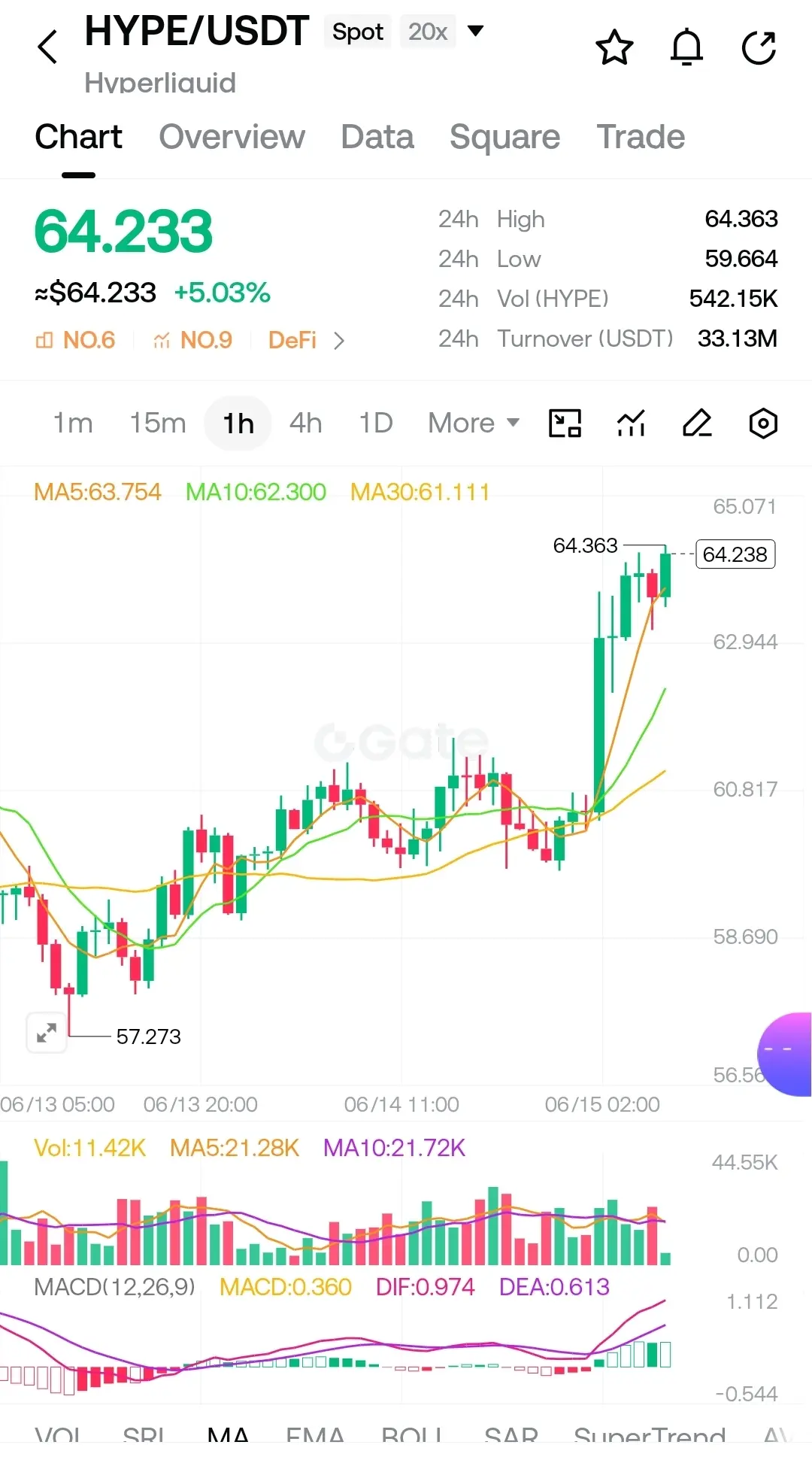Screen dimensions: 812x1463
Task: Tap the 24h Turnover value 33.13M
Action: (737, 338)
